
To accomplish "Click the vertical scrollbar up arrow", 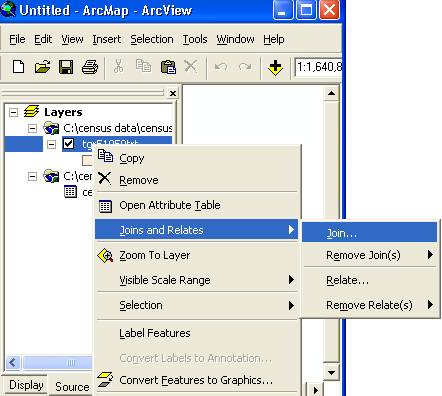I will [x=331, y=93].
